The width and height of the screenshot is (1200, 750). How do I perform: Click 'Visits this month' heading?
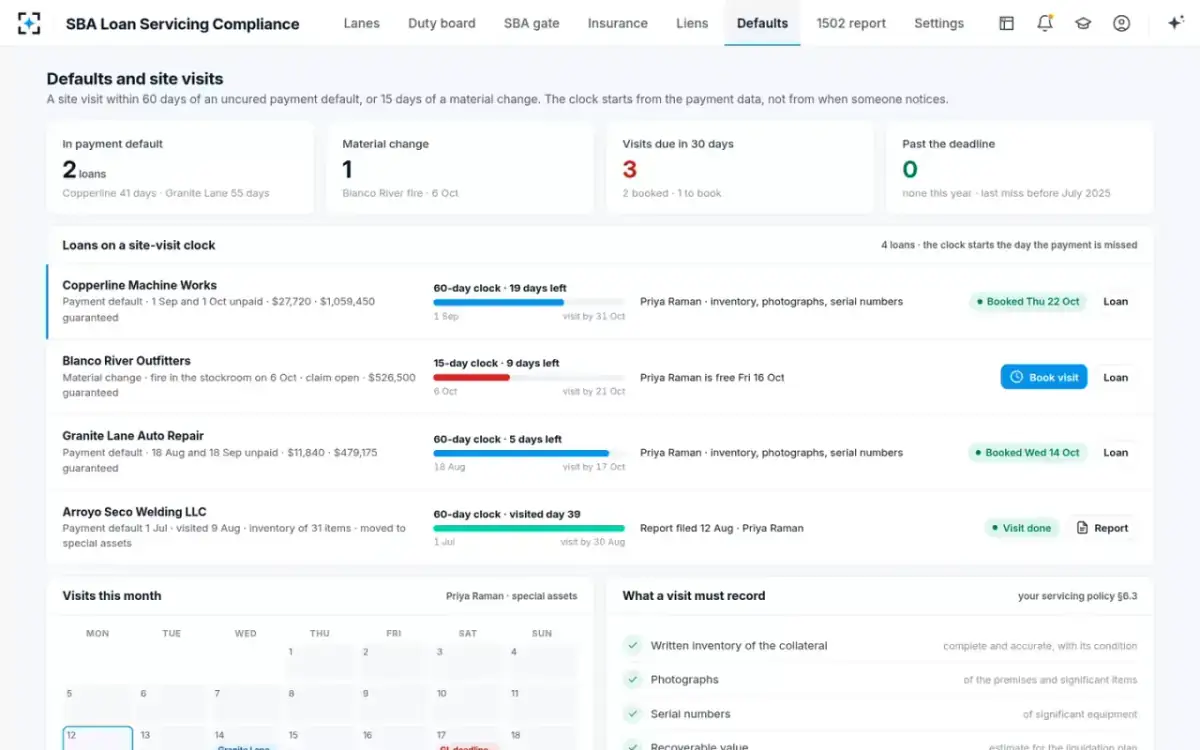click(x=112, y=596)
